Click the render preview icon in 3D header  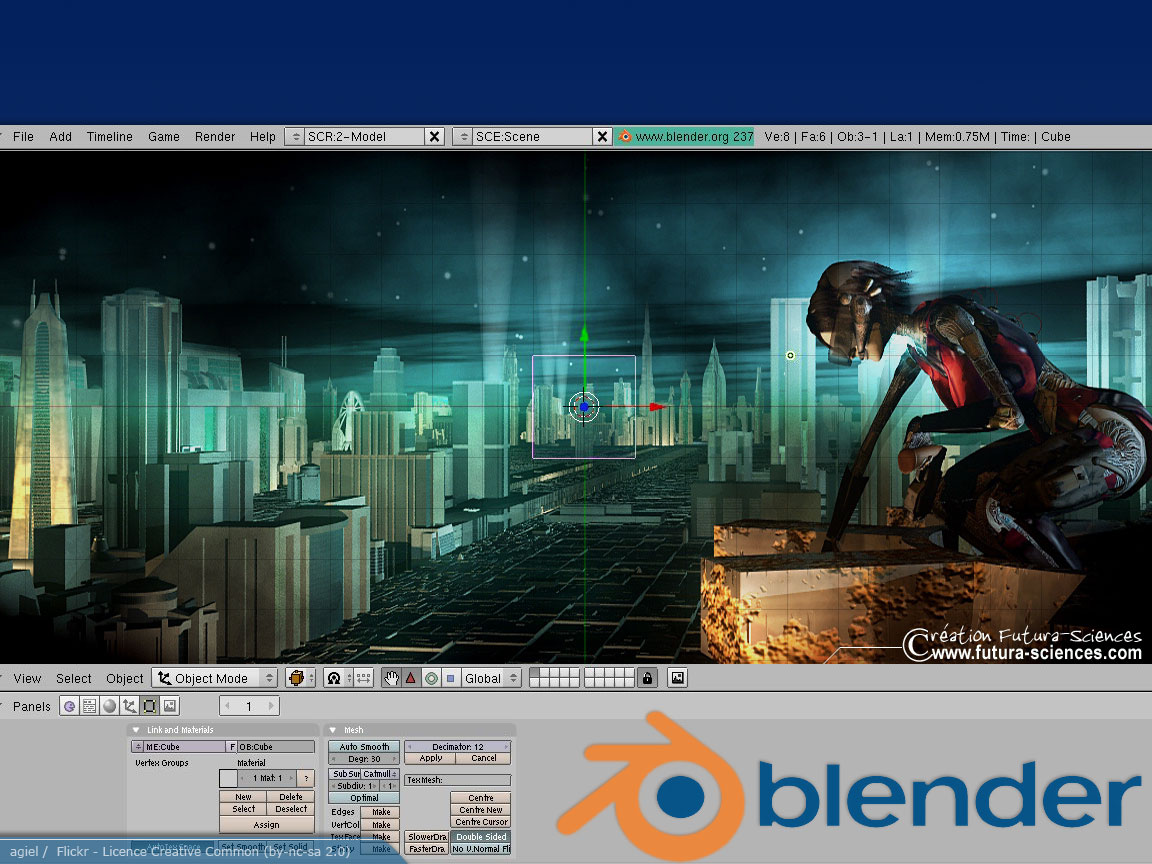pyautogui.click(x=677, y=678)
